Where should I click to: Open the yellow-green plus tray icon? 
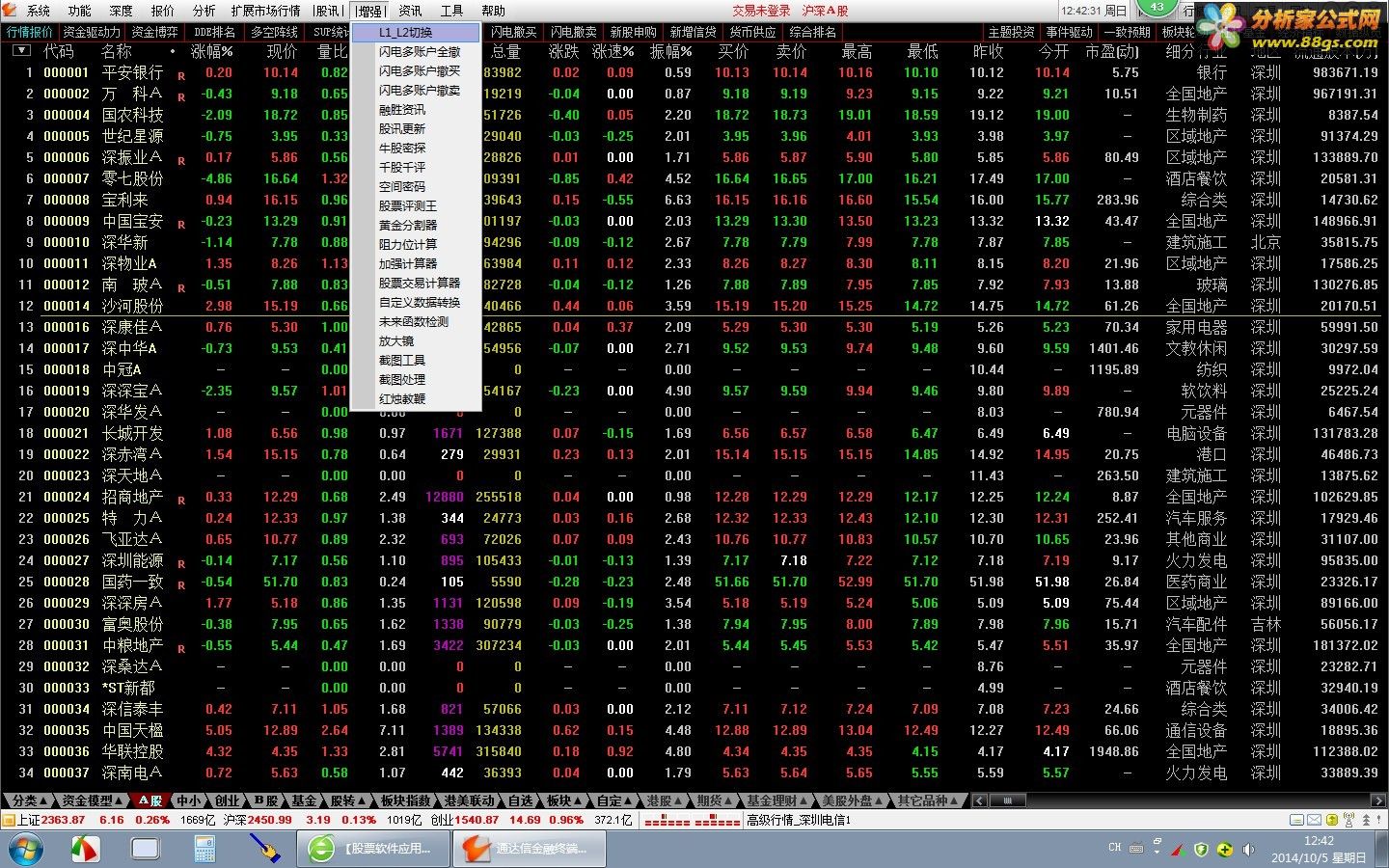[1225, 850]
